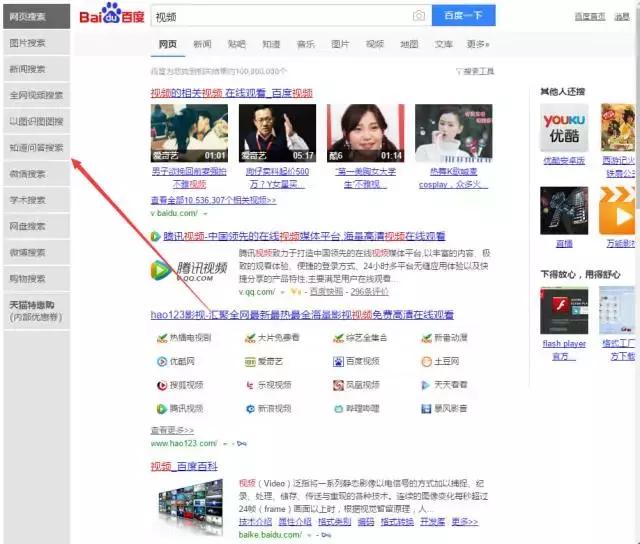Image resolution: width=640 pixels, height=544 pixels.
Task: Click 新番动漫 icon link
Action: (x=444, y=338)
